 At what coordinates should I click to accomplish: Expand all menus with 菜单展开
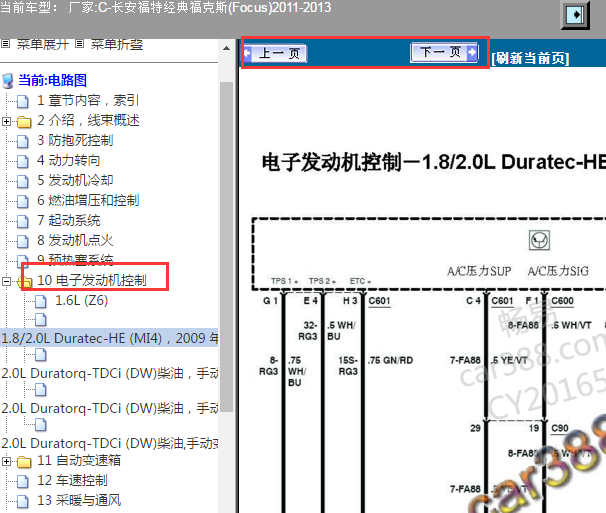click(43, 44)
